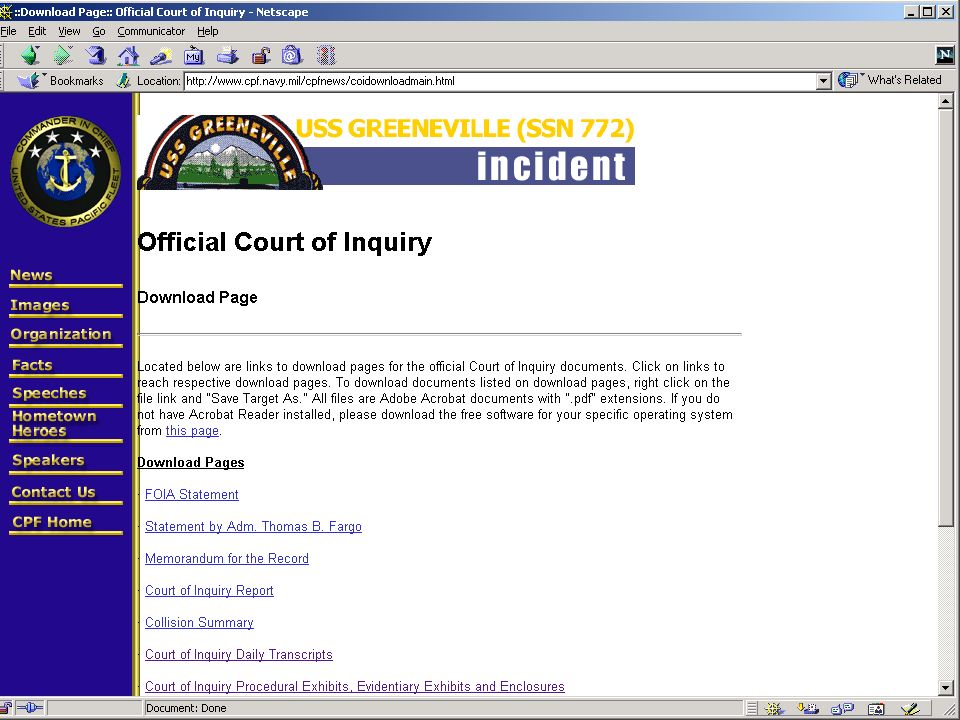
Task: Open the Help menu
Action: tap(208, 31)
